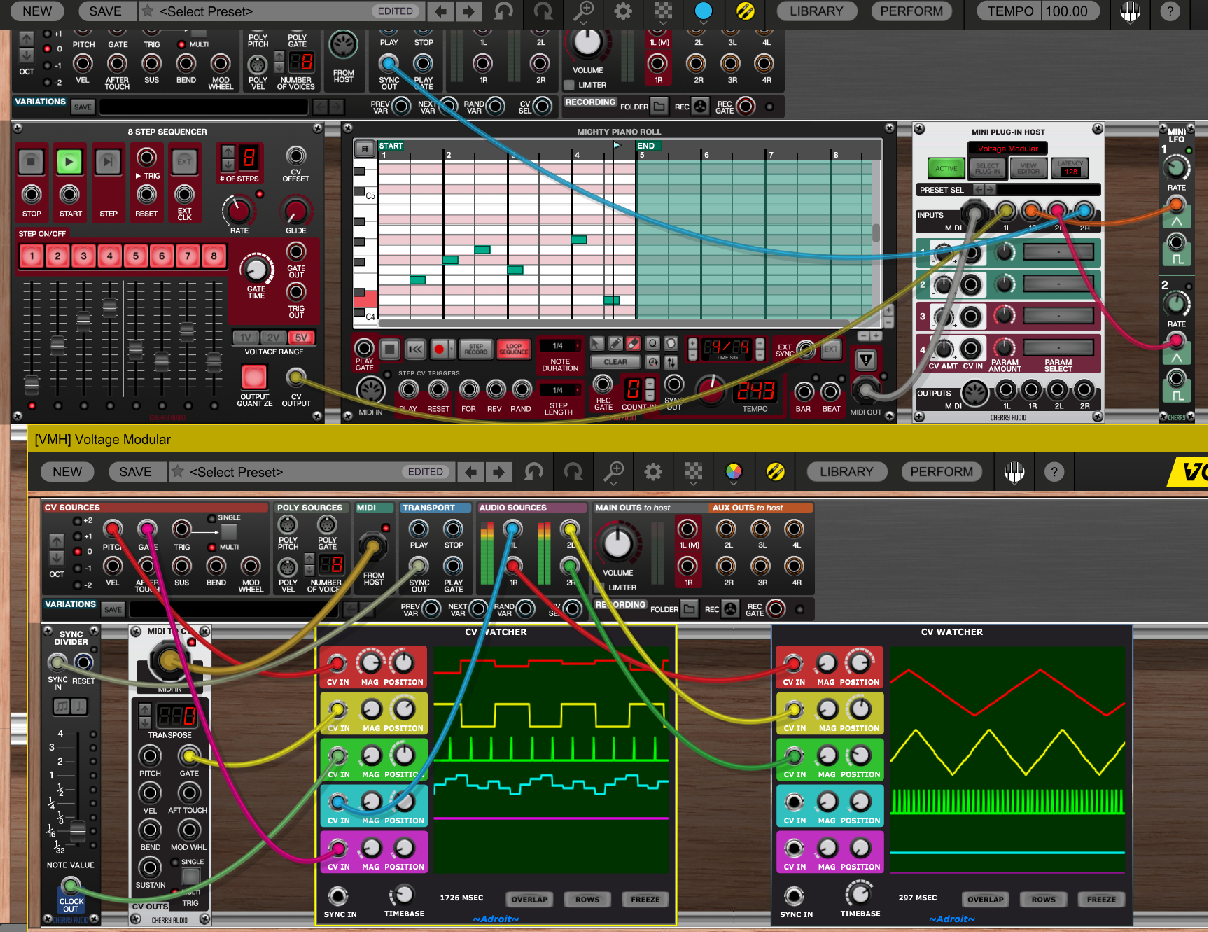1208x932 pixels.
Task: Click FREEZE on left CV Watcher
Action: [x=645, y=899]
